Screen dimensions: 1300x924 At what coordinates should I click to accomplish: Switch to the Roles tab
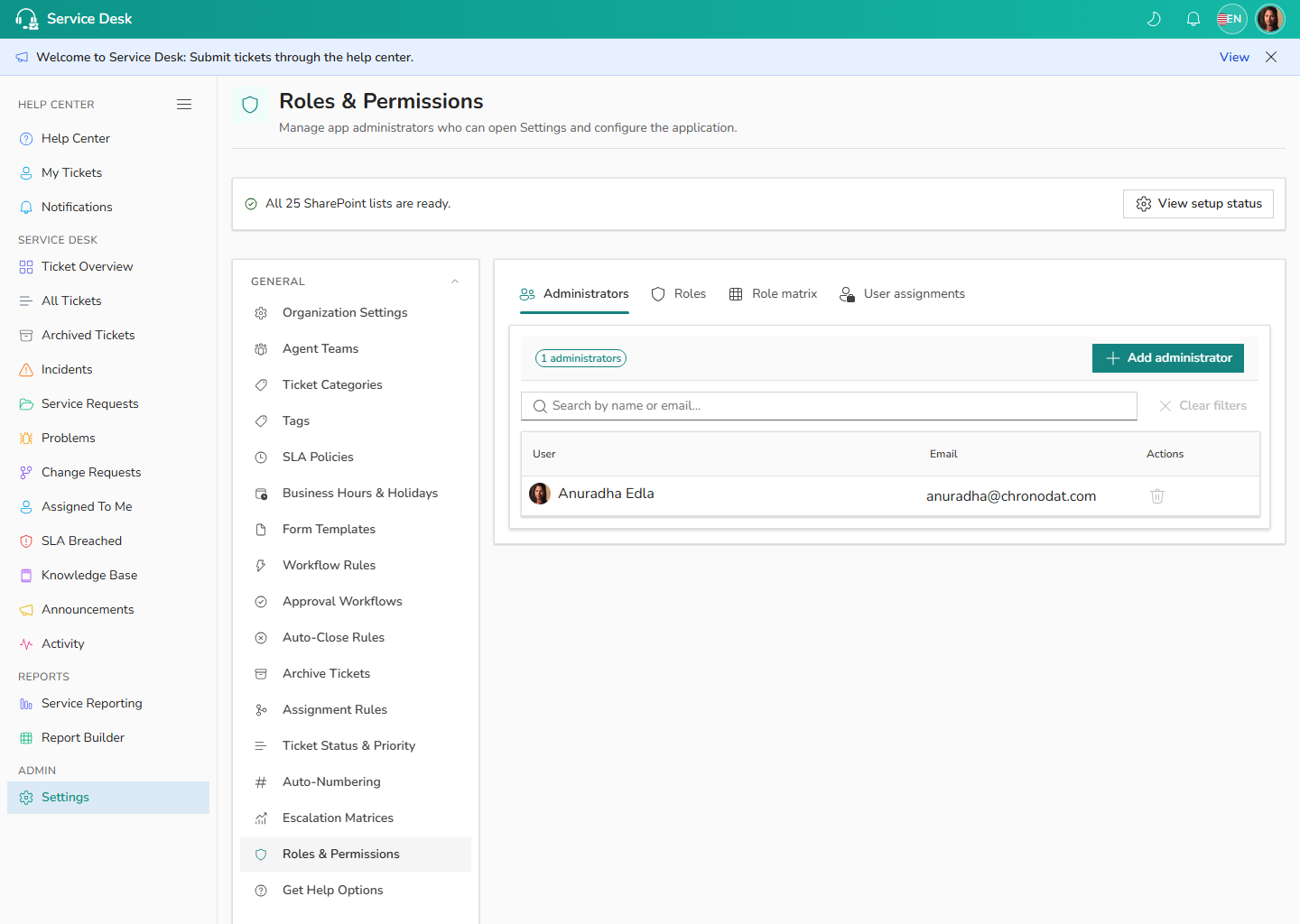pyautogui.click(x=679, y=294)
